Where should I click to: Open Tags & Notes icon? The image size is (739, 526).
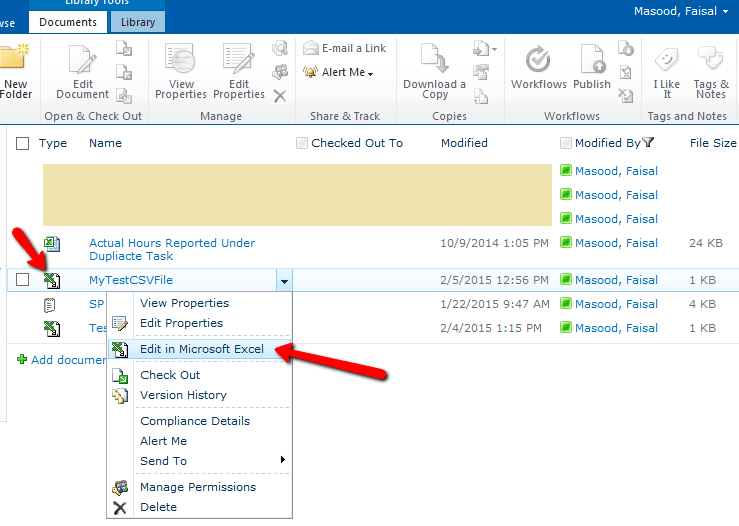tap(710, 58)
